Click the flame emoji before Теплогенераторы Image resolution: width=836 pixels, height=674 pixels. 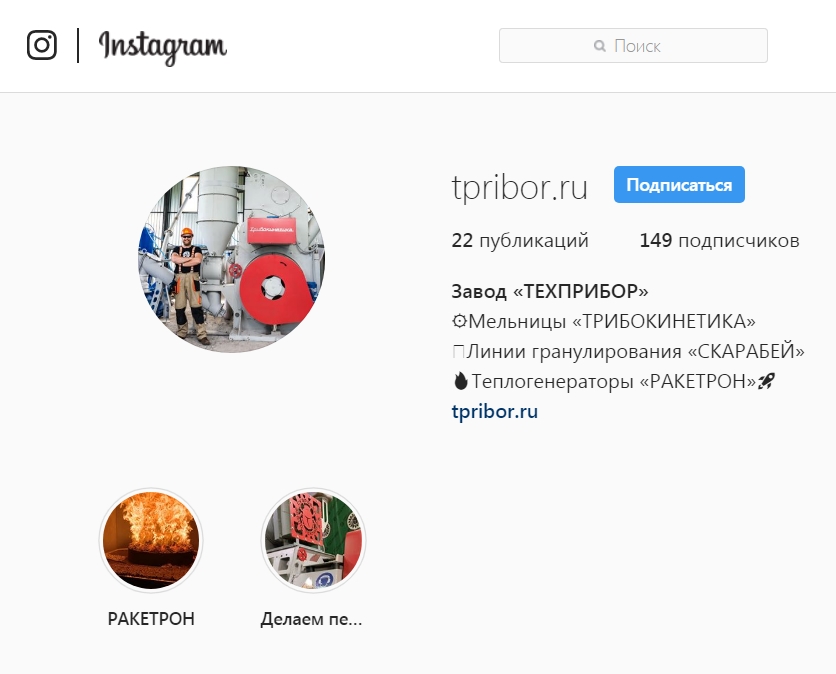tap(460, 381)
